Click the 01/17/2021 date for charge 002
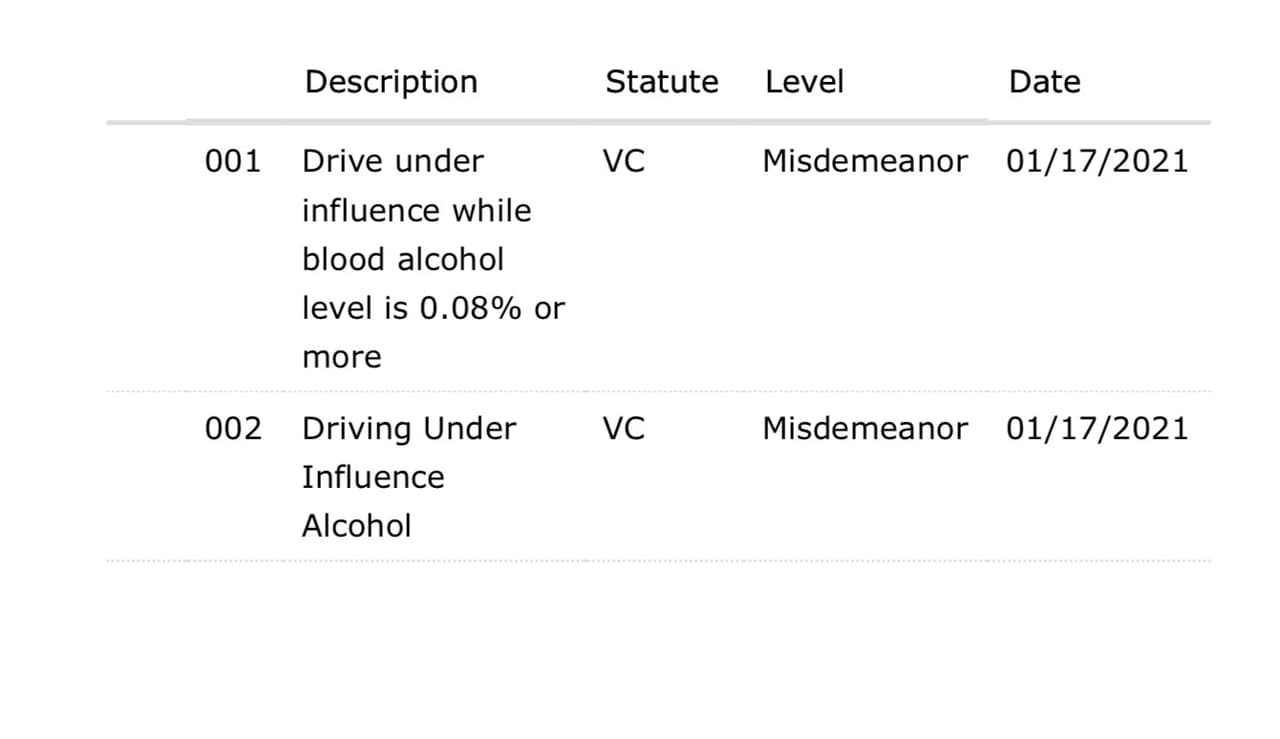This screenshot has width=1280, height=739. [1097, 429]
